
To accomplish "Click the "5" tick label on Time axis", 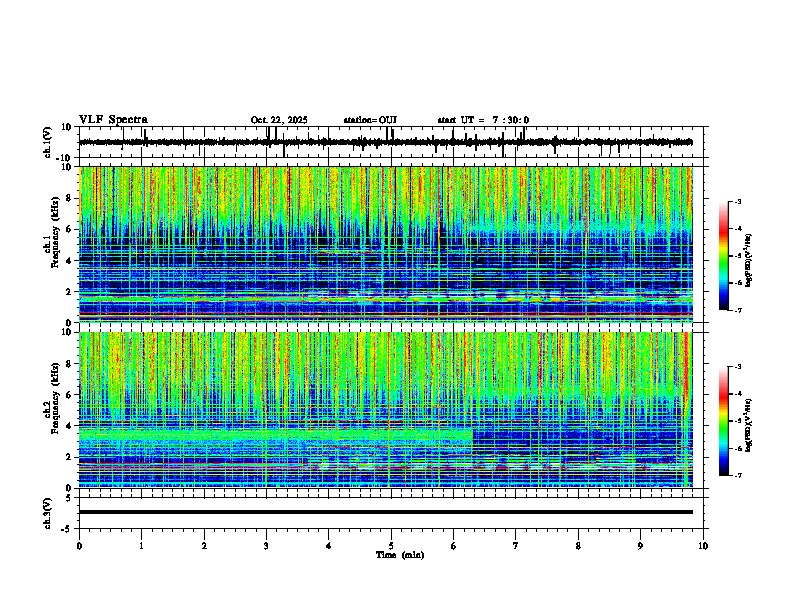I will tap(391, 546).
